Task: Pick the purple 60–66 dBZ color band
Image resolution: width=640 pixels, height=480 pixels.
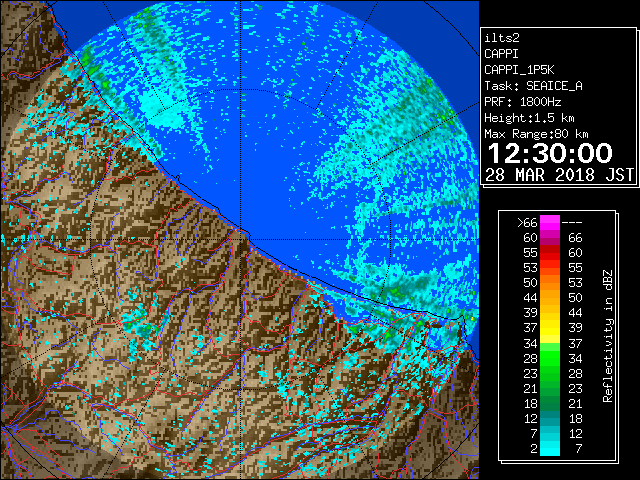Action: [550, 238]
